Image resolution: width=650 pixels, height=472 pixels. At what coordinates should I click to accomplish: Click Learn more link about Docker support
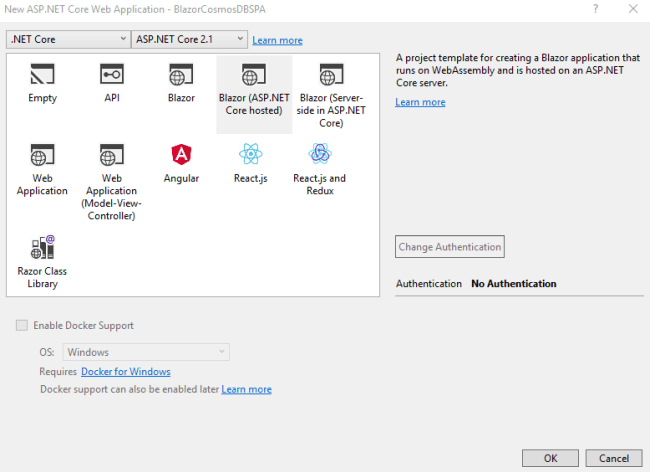[x=246, y=390]
